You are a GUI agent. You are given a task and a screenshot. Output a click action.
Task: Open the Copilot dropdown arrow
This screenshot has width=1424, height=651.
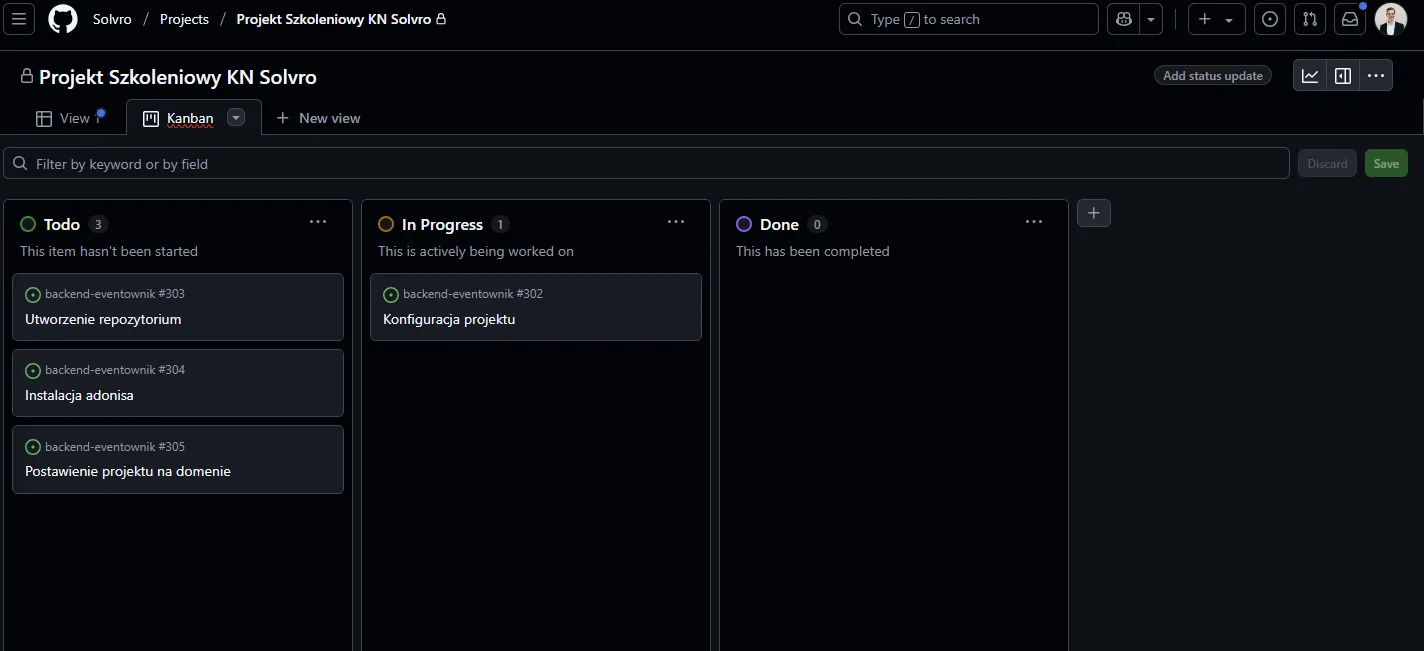tap(1152, 19)
